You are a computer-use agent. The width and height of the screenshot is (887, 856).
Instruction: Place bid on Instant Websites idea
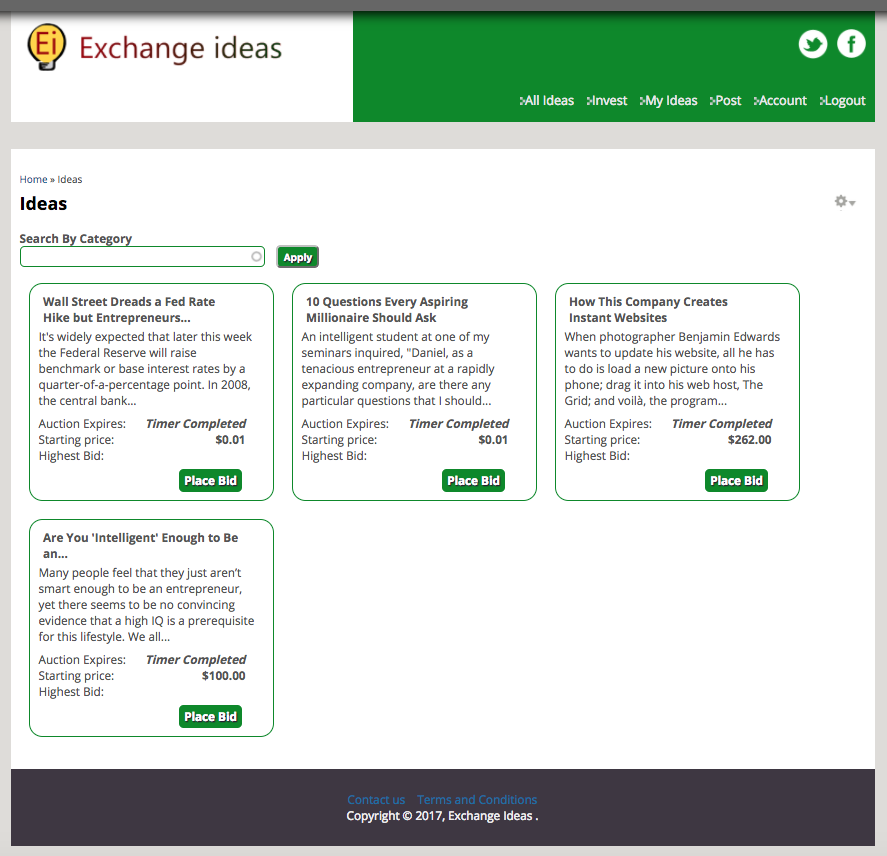coord(736,481)
